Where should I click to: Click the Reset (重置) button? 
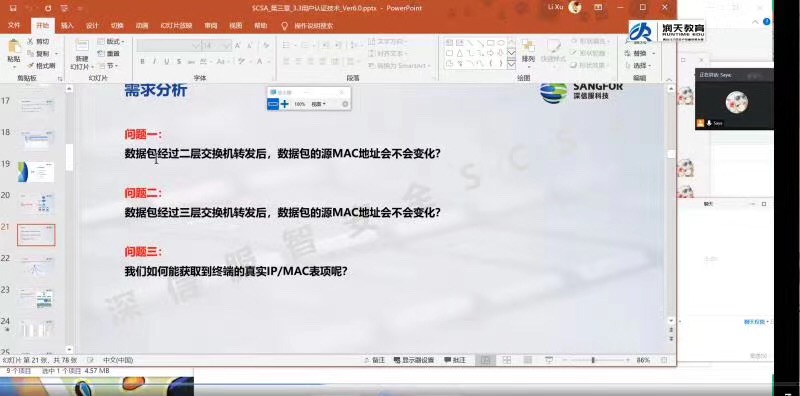pyautogui.click(x=109, y=54)
